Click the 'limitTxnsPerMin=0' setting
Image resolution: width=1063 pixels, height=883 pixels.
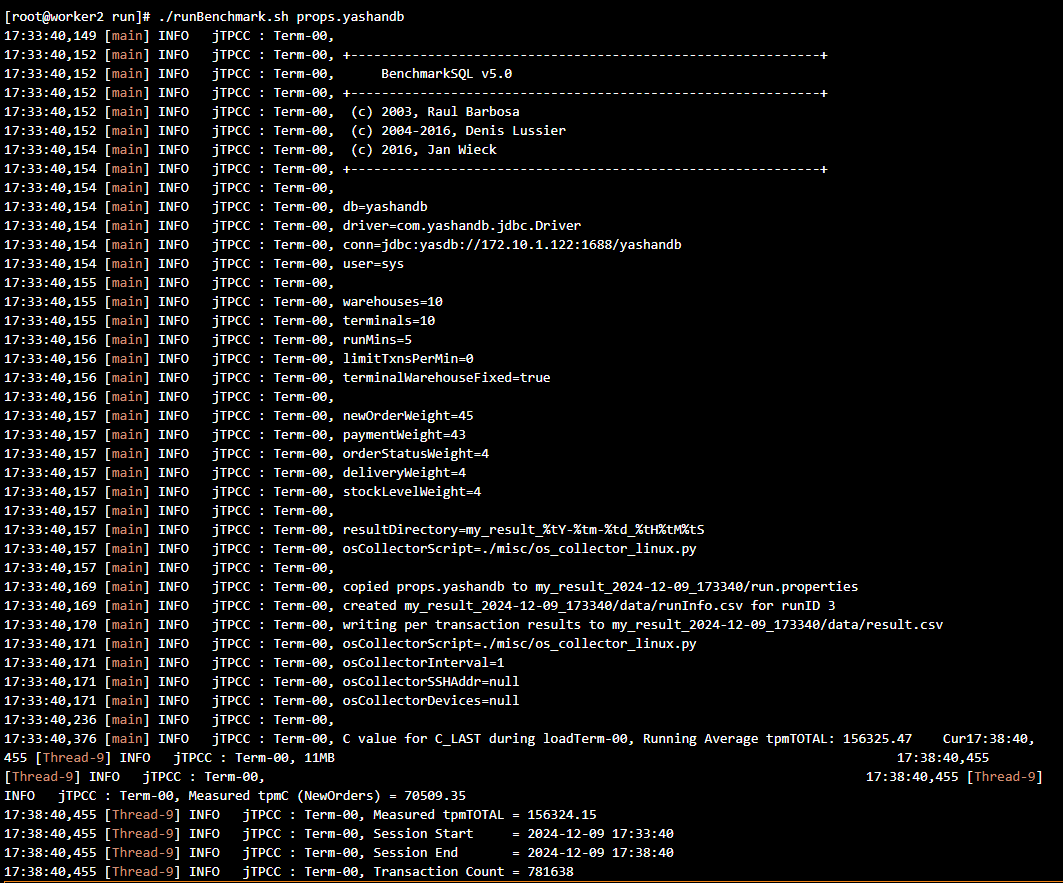[x=408, y=358]
